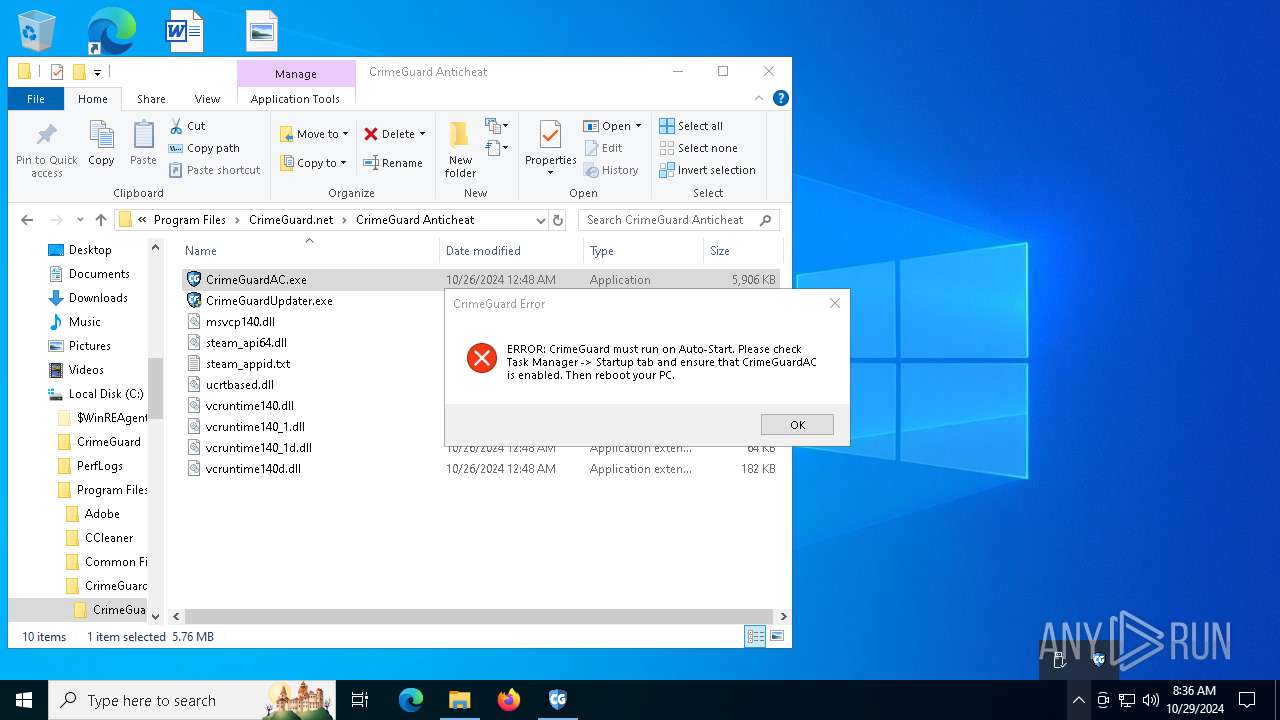Open the address bar history dropdown
Screen dimensions: 1280x720
540,220
